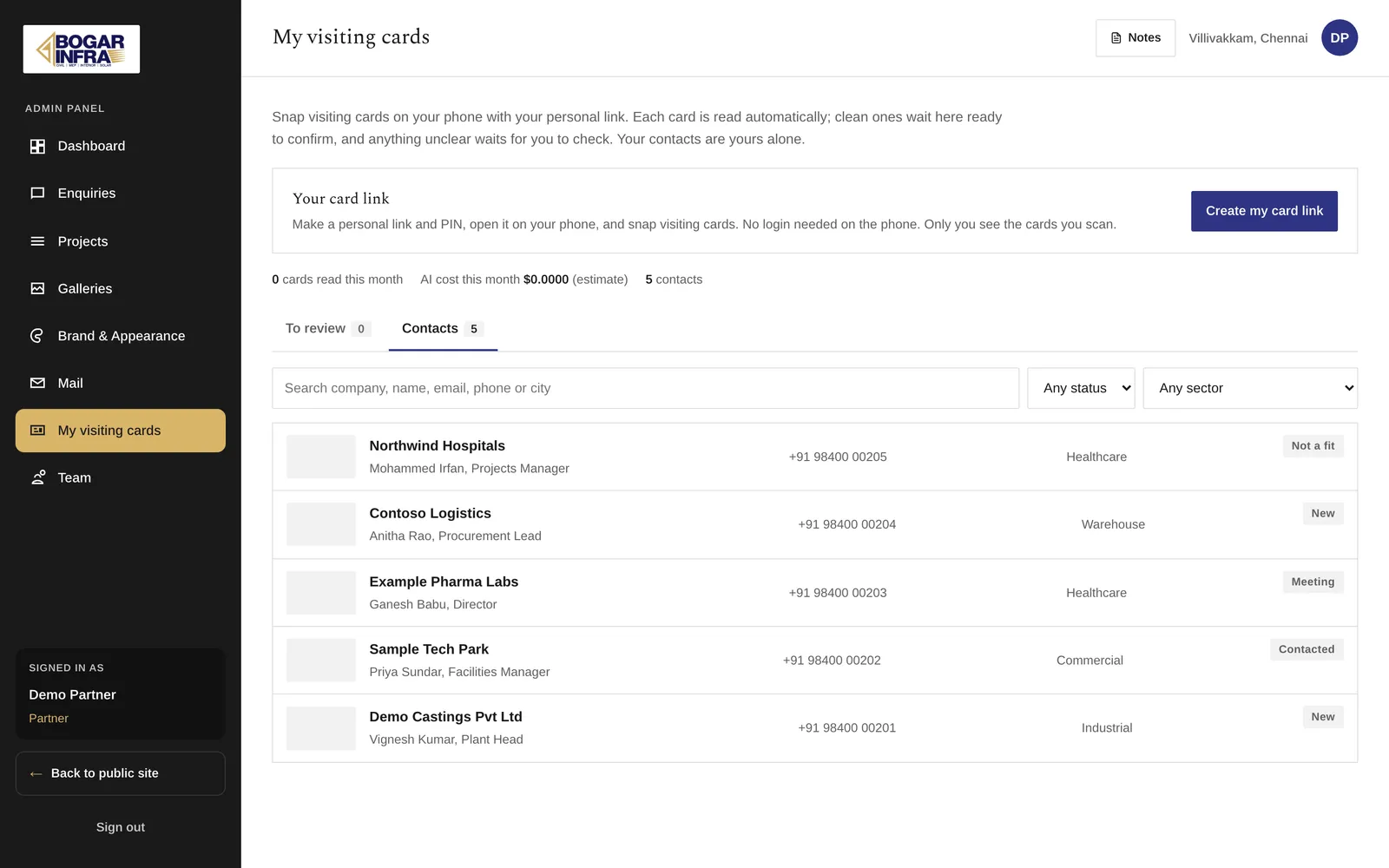Open Sample Tech Park card thumbnail
Image resolution: width=1389 pixels, height=868 pixels.
(321, 661)
